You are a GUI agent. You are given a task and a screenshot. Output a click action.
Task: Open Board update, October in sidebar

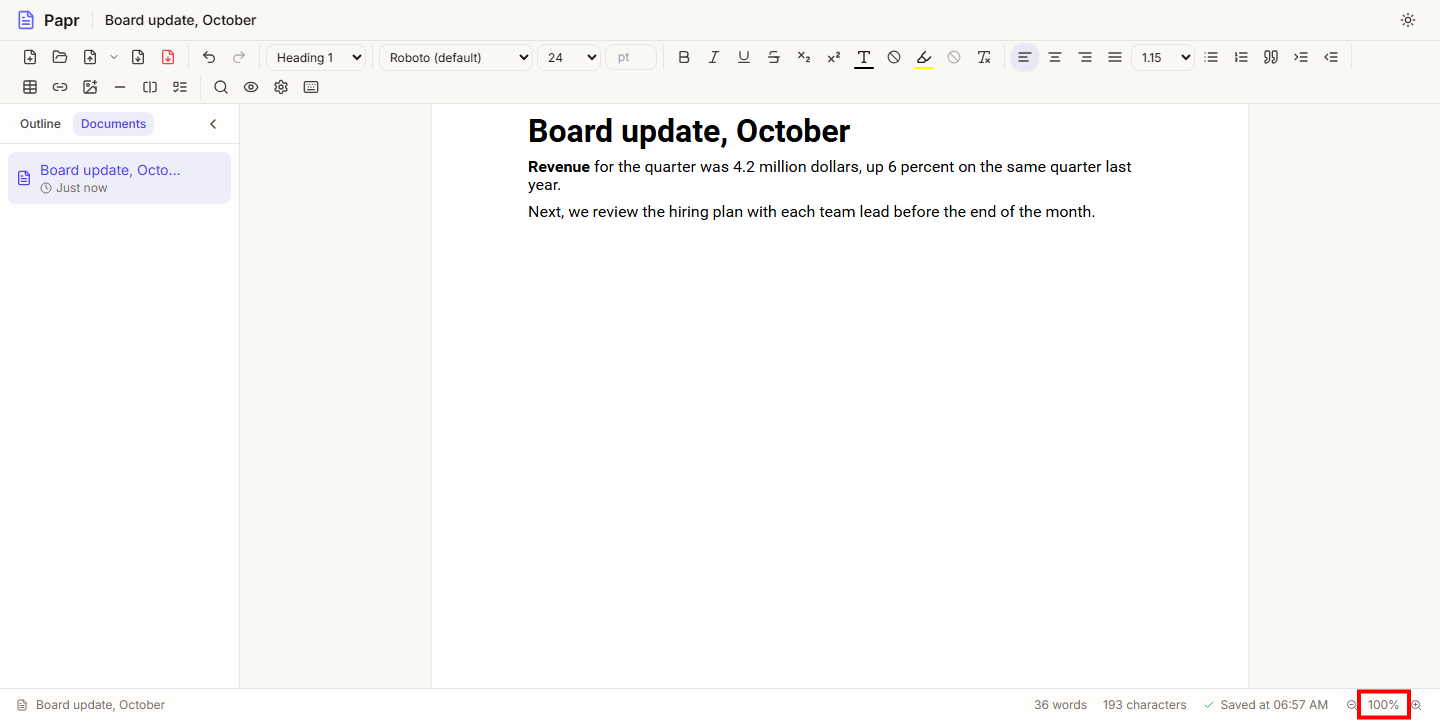120,178
